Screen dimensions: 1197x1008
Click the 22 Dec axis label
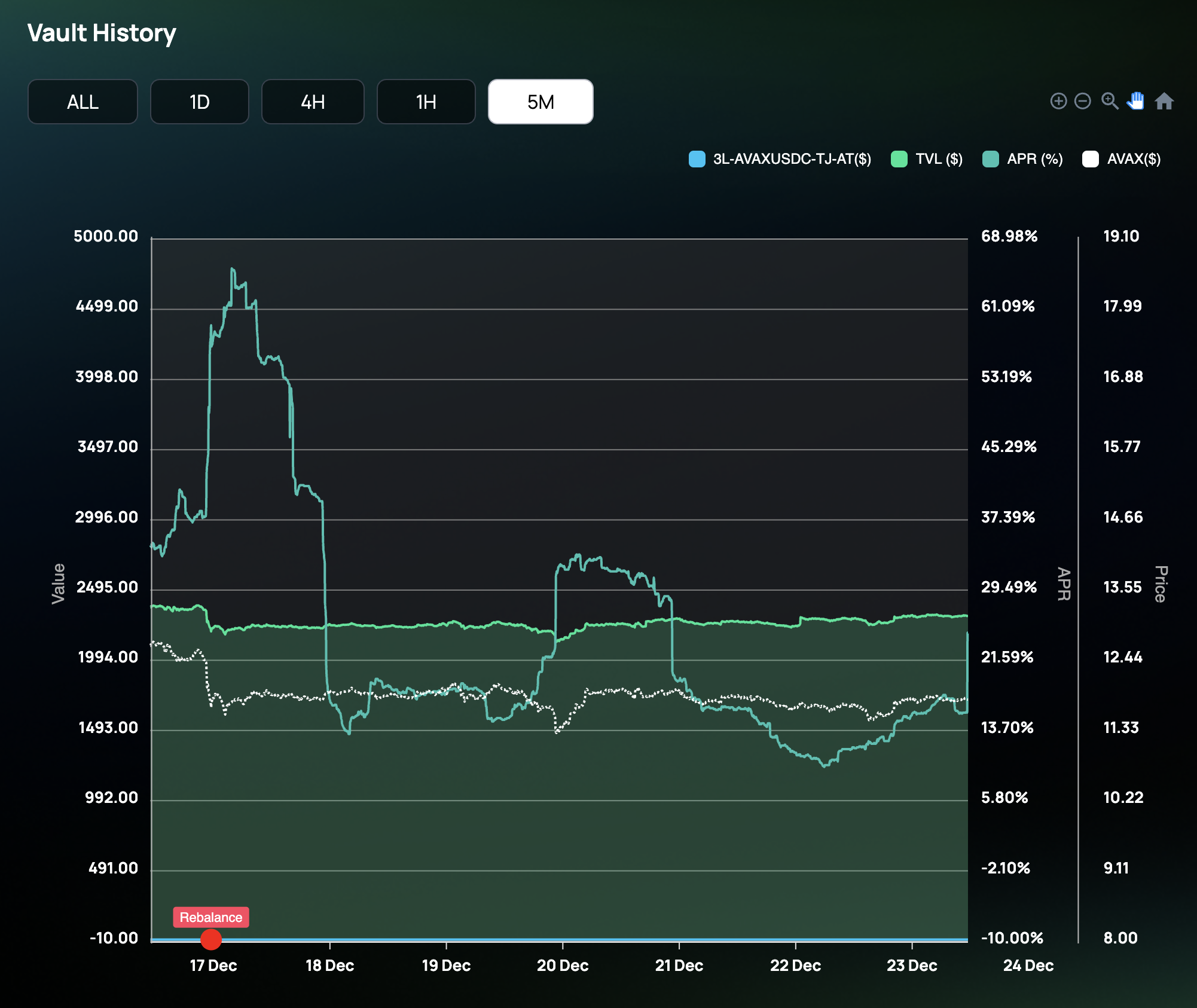[x=795, y=966]
